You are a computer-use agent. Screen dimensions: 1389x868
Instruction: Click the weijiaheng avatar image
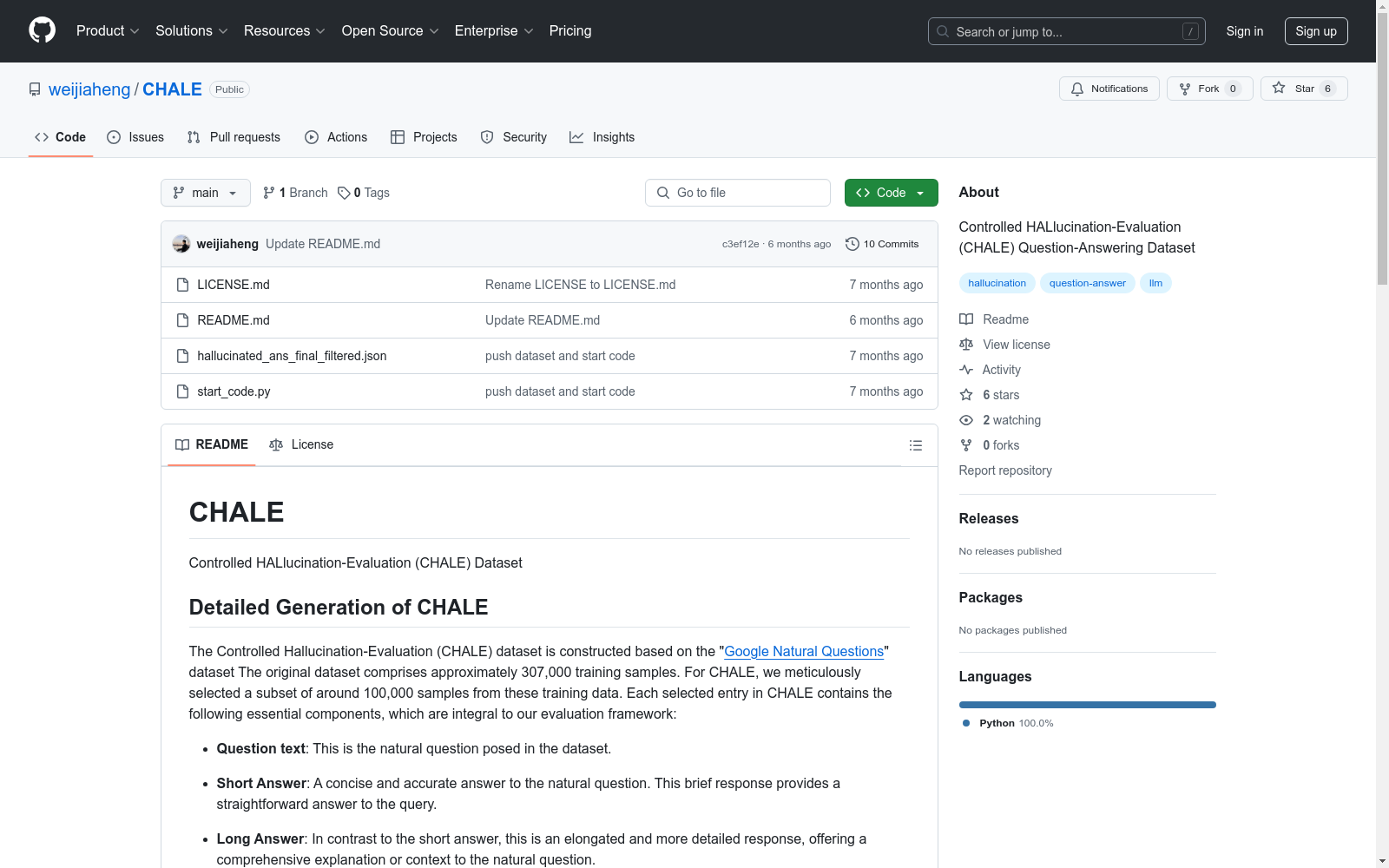(x=181, y=244)
